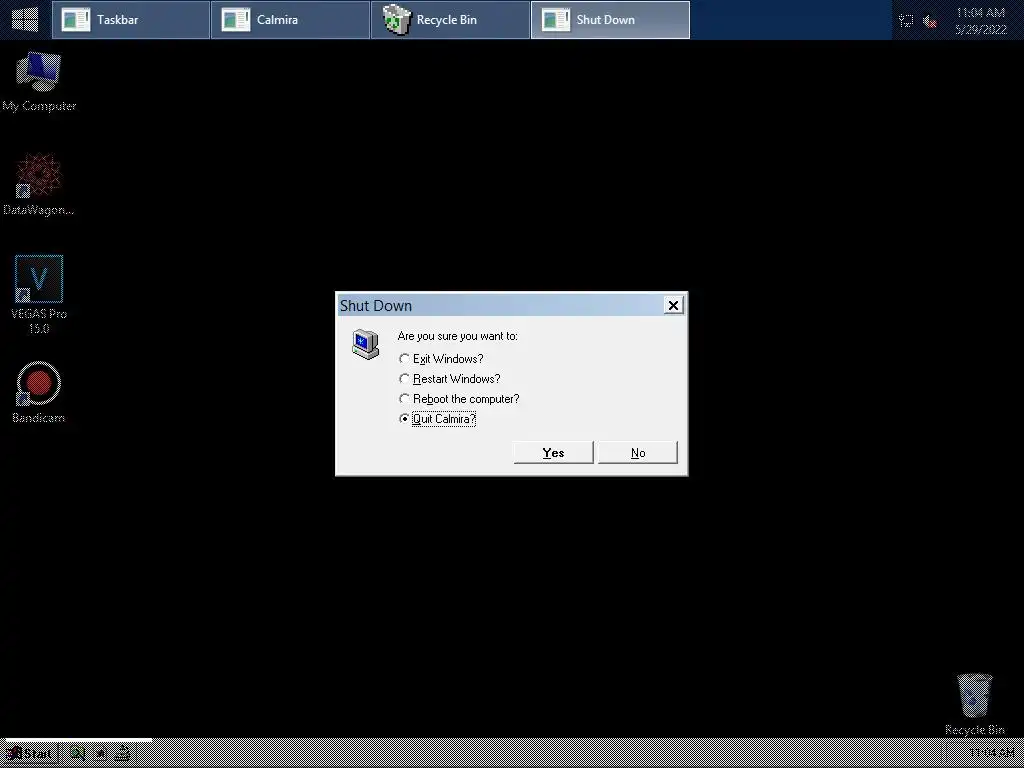Select the VEGAS Pro 15.0 shortcut

(39, 295)
